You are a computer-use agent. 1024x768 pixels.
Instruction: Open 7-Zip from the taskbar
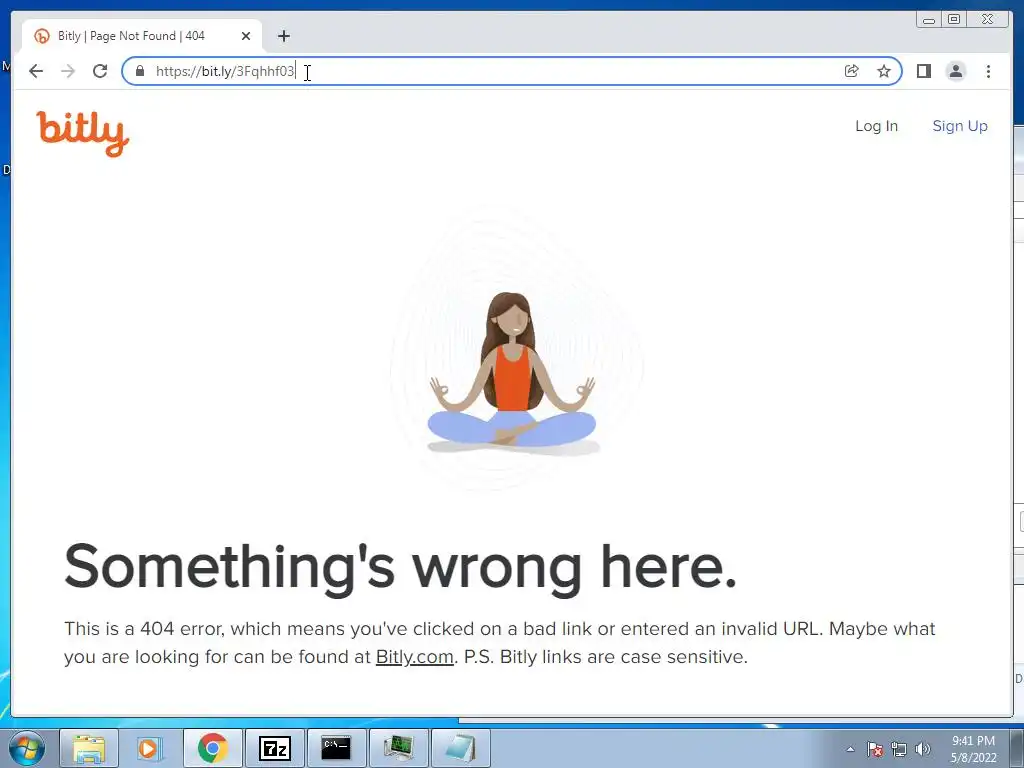274,748
